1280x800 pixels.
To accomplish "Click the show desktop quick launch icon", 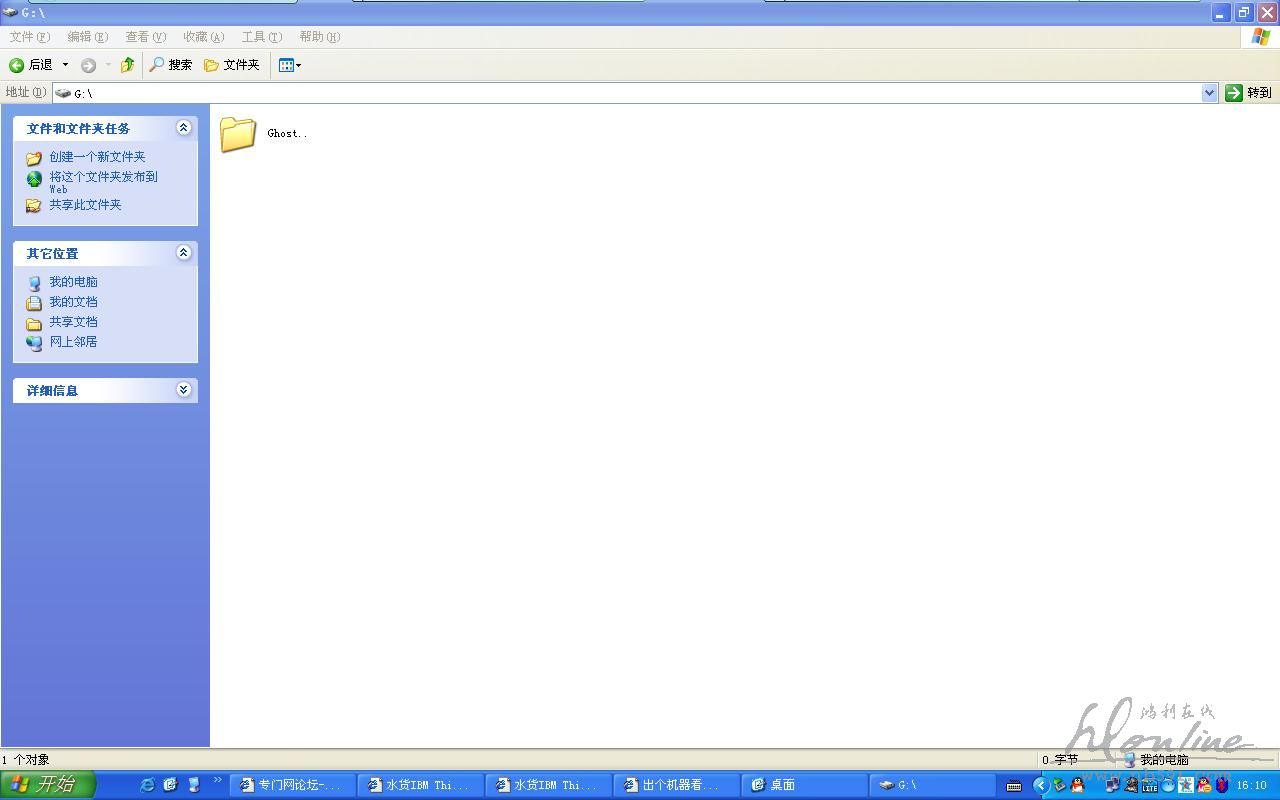I will pyautogui.click(x=194, y=785).
